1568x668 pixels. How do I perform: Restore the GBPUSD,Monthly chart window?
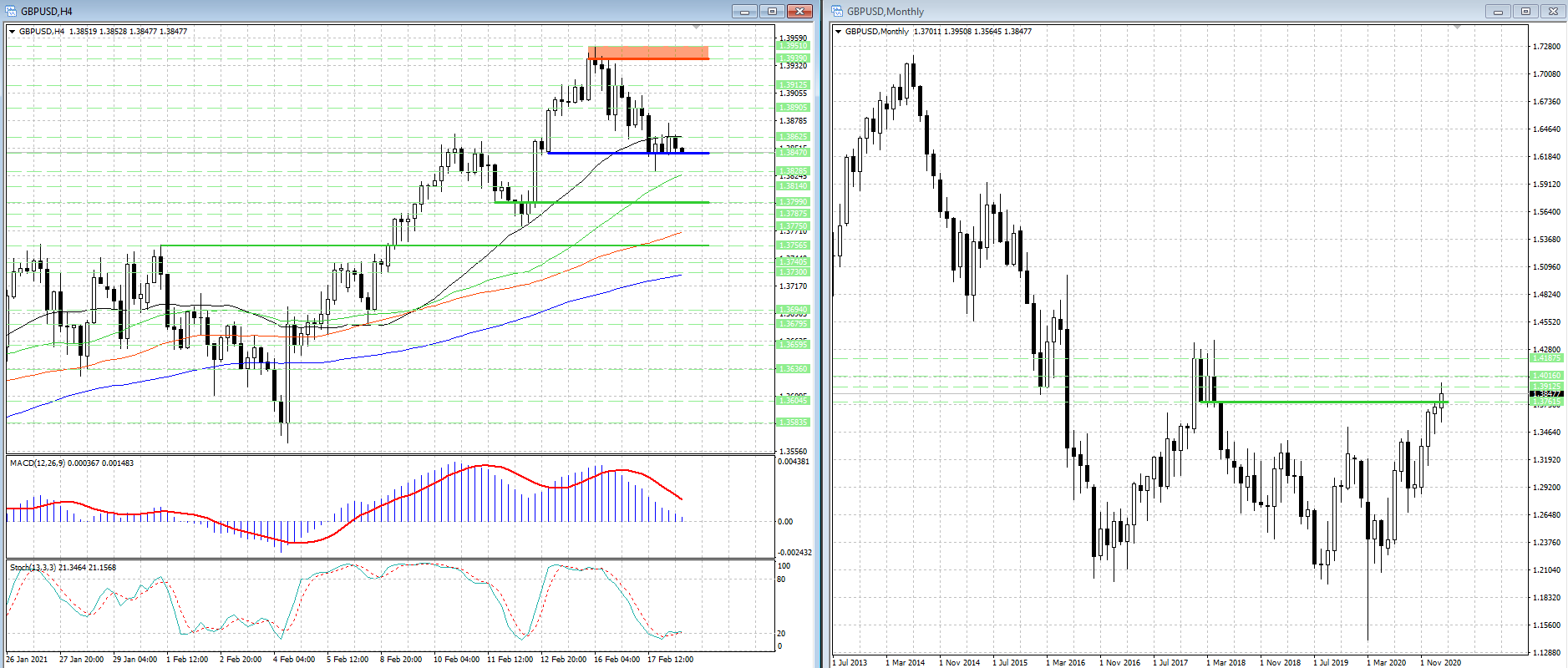1525,11
